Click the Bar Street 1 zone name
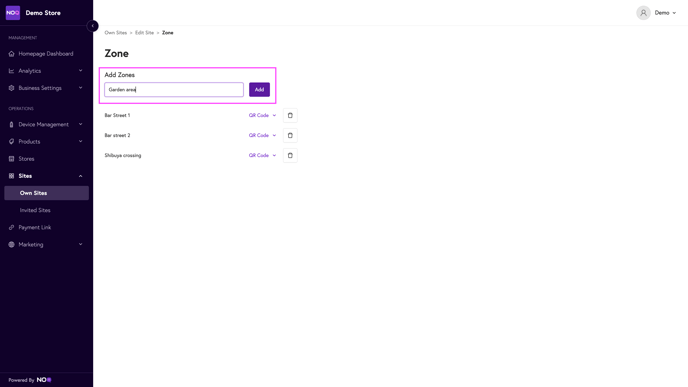The height and width of the screenshot is (387, 688). pyautogui.click(x=117, y=115)
